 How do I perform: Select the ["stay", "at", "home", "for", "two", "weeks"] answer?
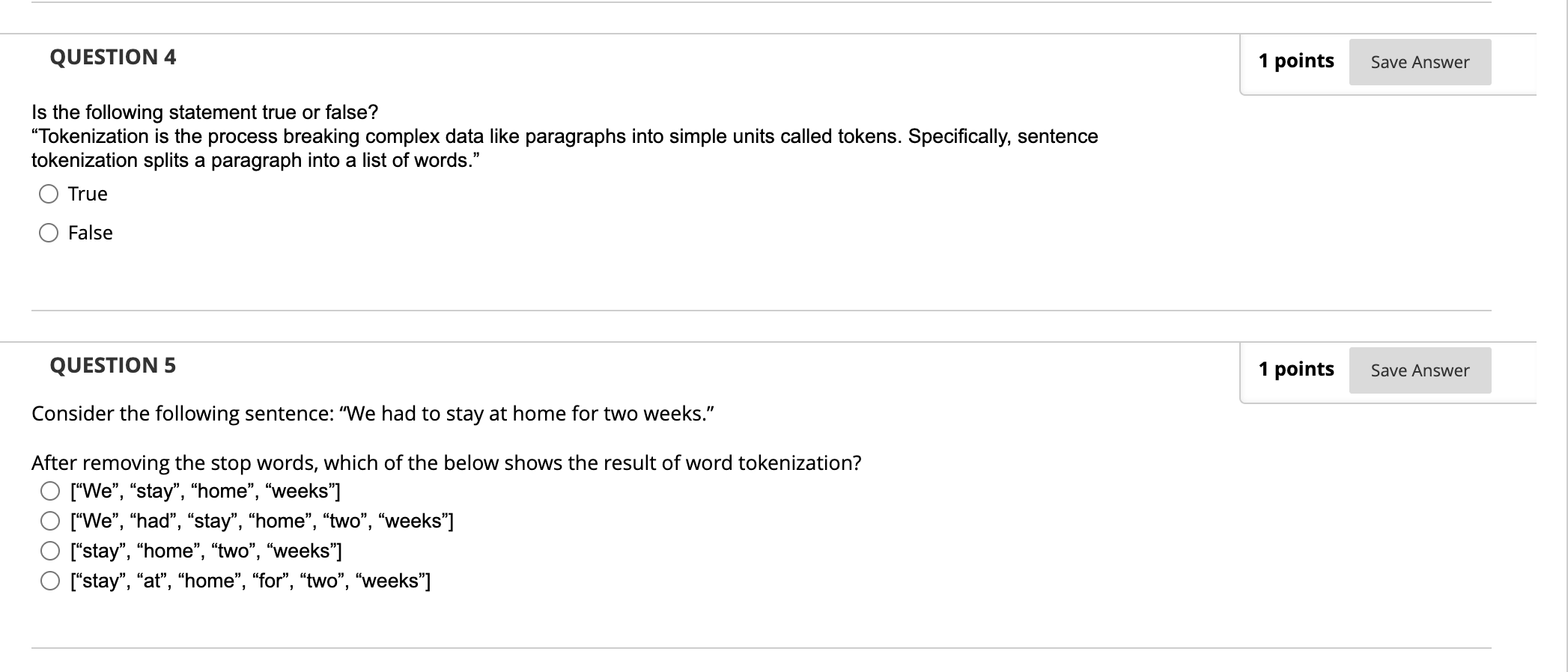(49, 579)
